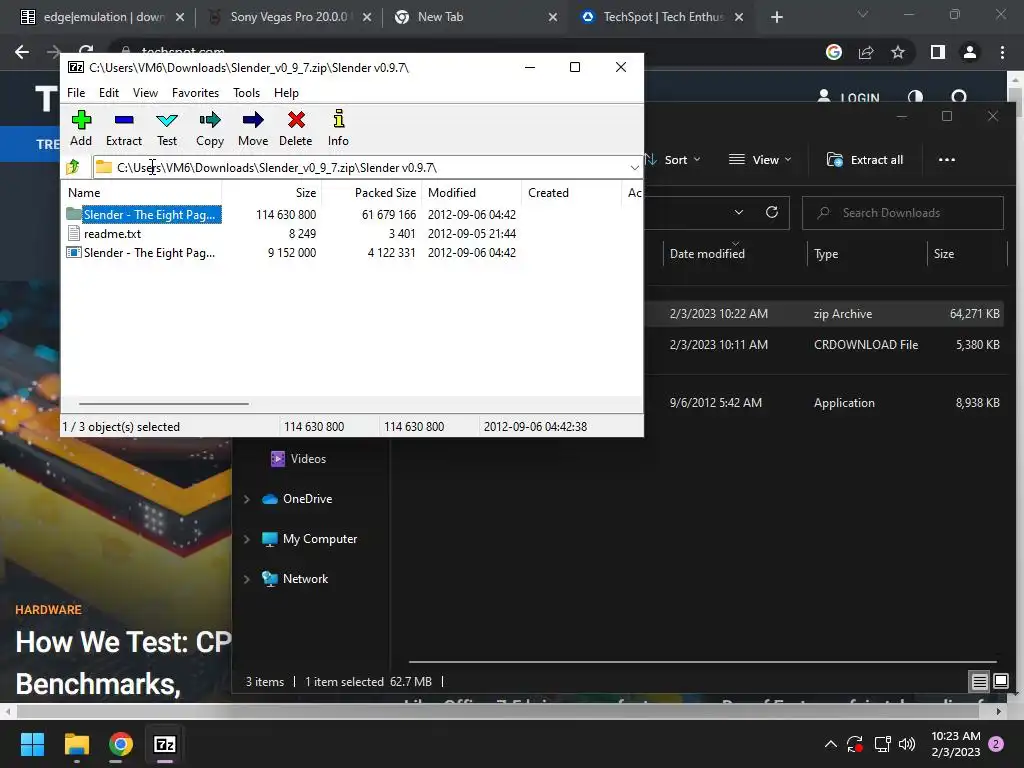
Task: Expand the File Explorer address history dropdown
Action: pyautogui.click(x=739, y=212)
